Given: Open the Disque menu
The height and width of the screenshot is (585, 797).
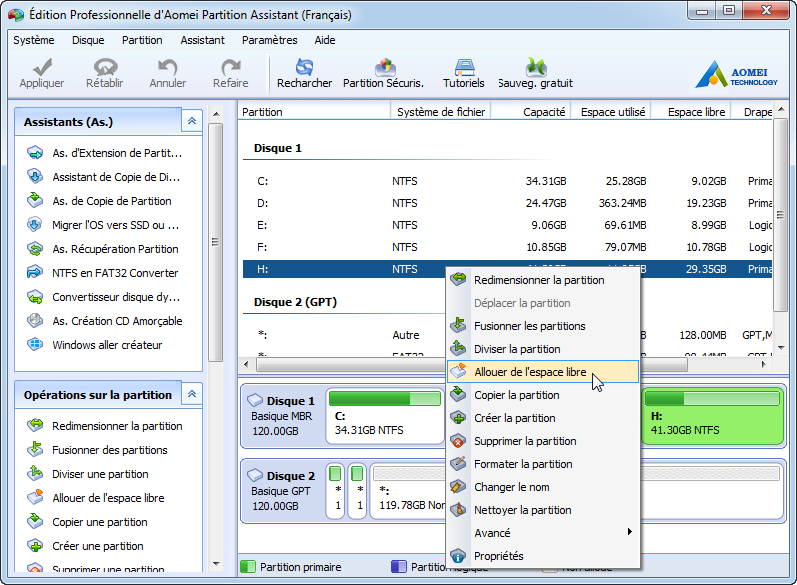Looking at the screenshot, I should tap(88, 40).
